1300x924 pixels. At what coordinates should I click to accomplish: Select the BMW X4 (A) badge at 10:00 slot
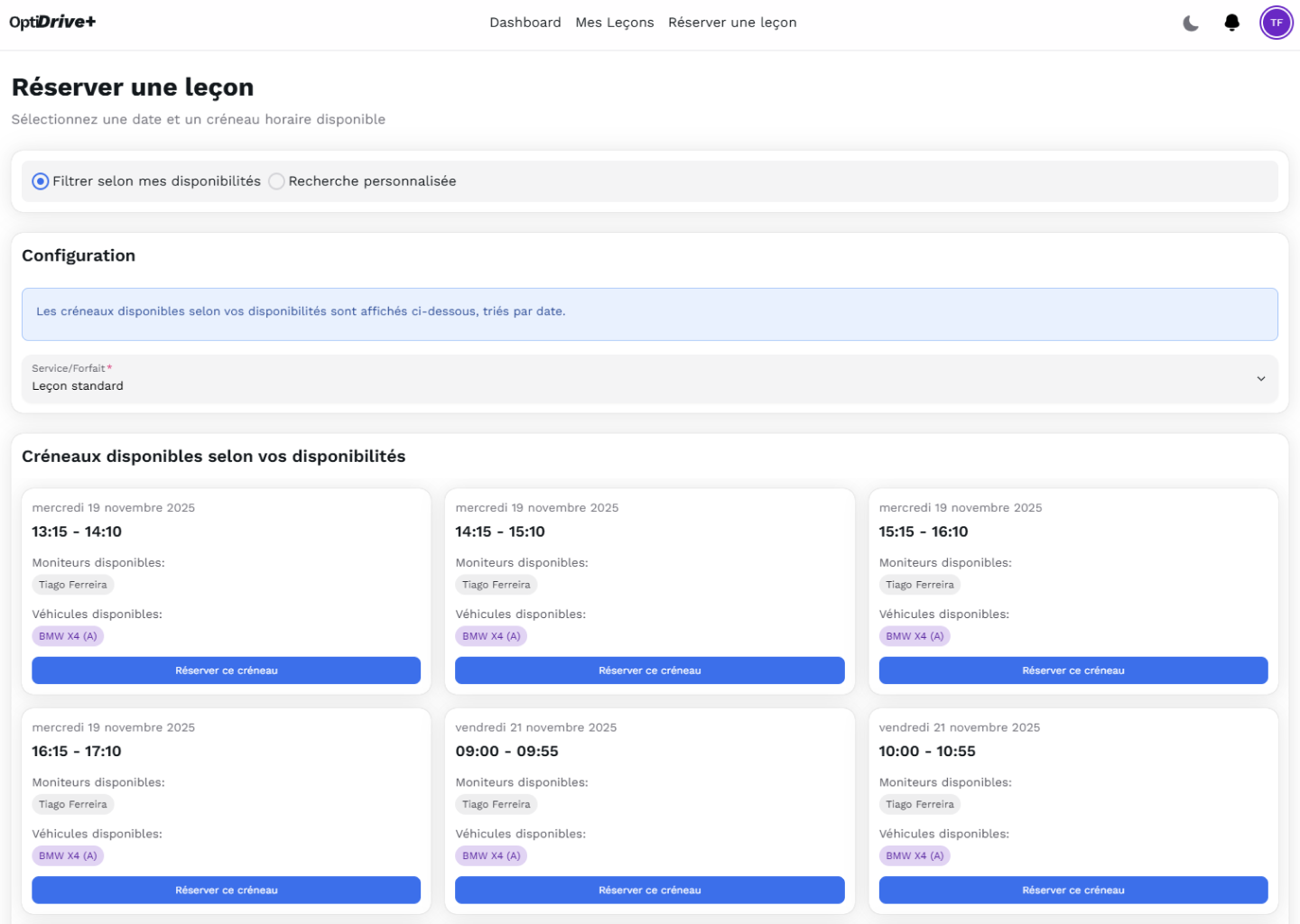coord(915,855)
